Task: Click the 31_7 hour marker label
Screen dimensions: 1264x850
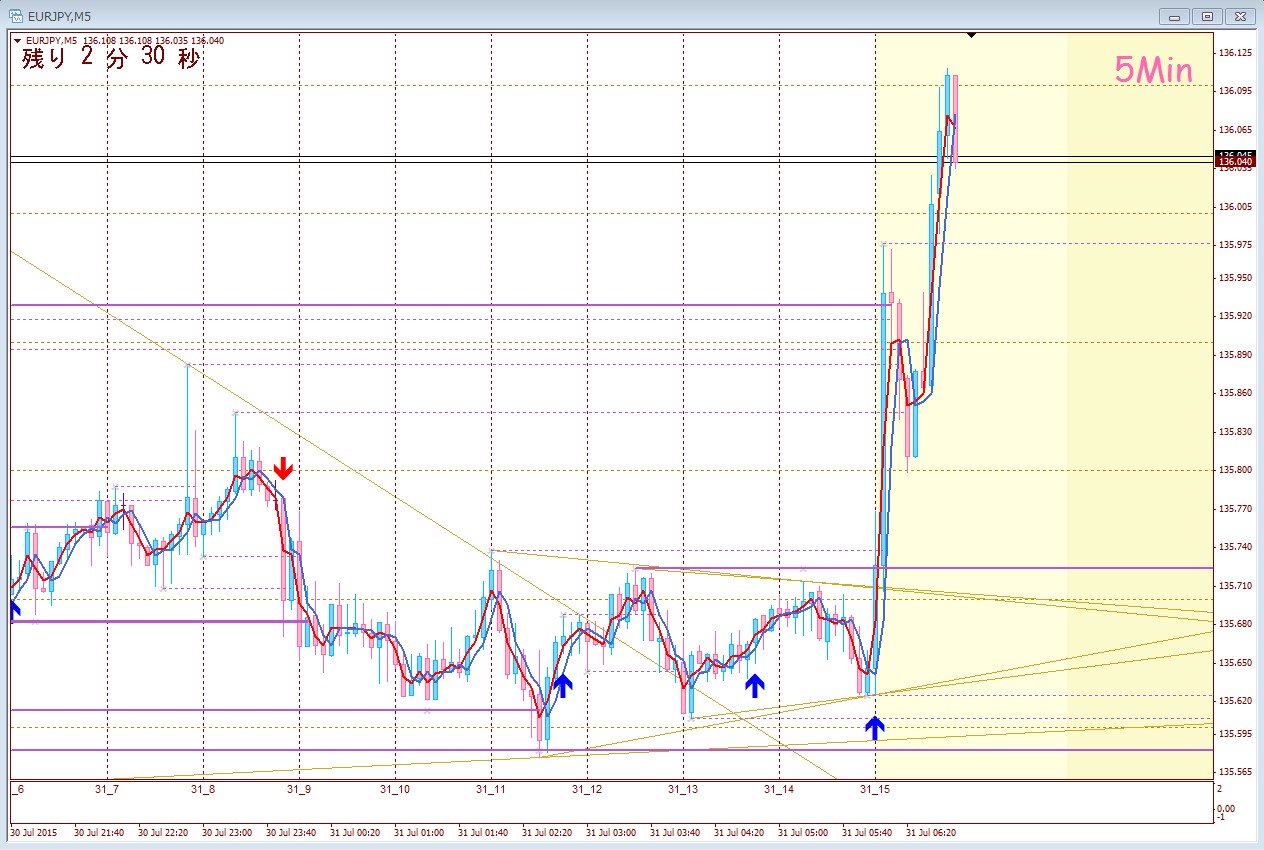Action: click(x=107, y=790)
